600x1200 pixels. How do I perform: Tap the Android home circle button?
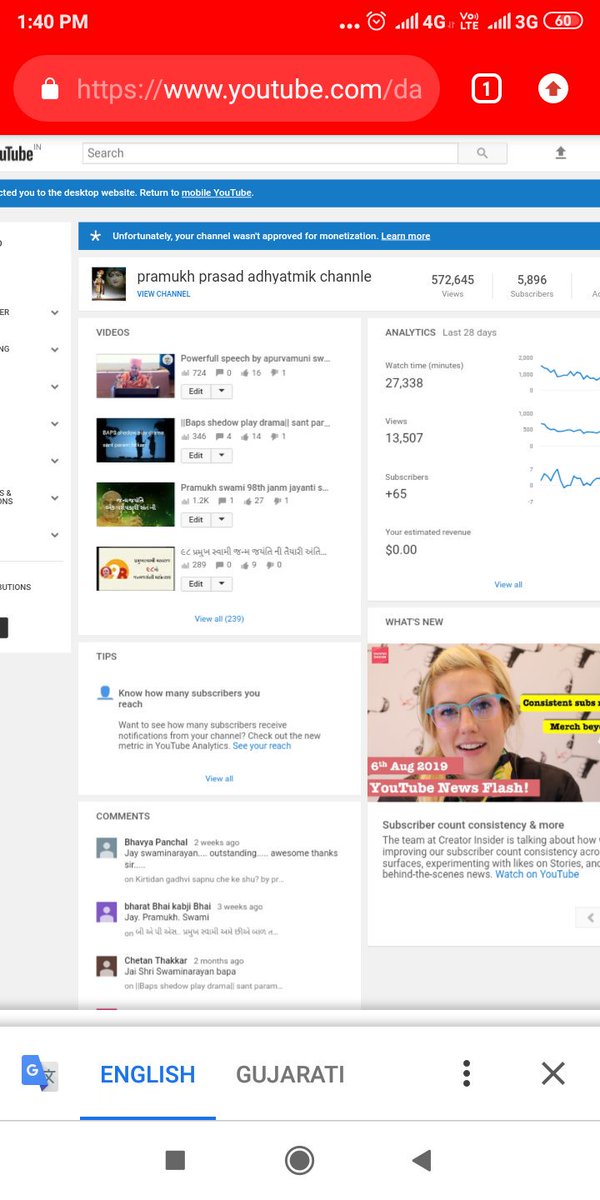tap(299, 1160)
